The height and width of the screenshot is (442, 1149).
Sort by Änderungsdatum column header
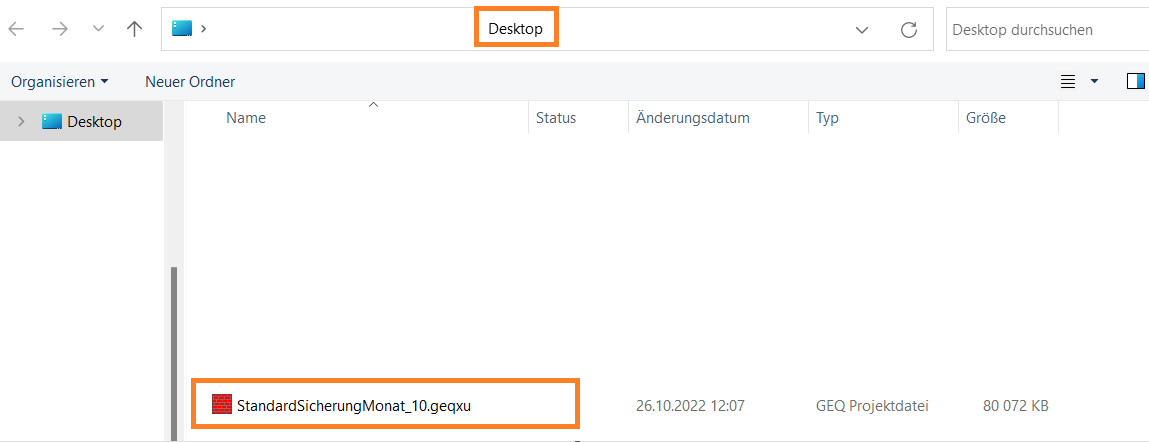tap(692, 118)
